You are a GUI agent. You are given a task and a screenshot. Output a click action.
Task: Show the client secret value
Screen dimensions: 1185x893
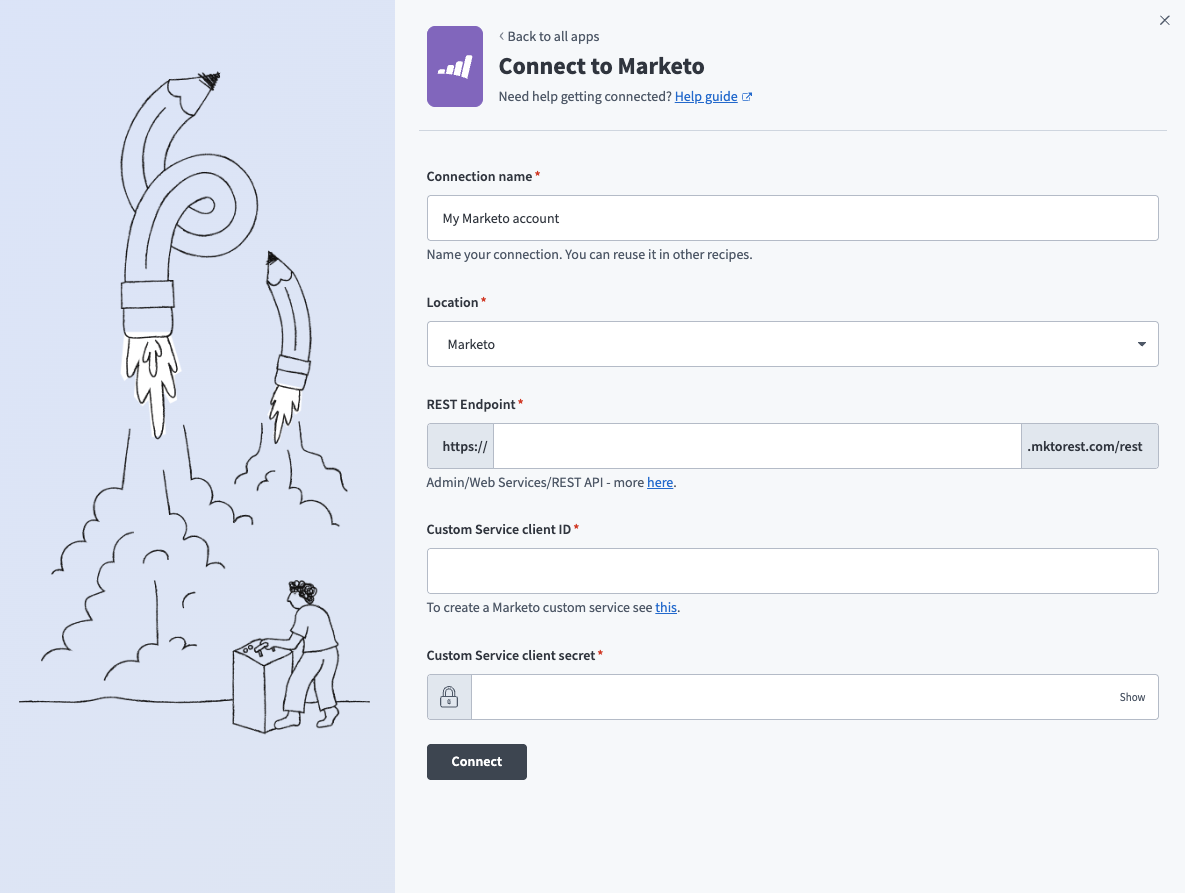[x=1132, y=697]
